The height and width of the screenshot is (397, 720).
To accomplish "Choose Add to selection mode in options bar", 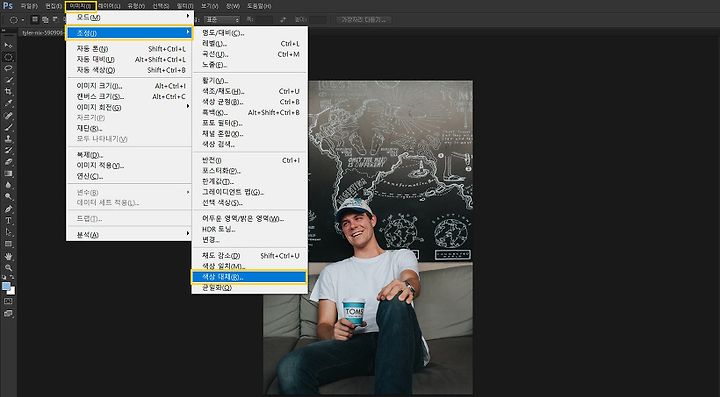I will click(45, 20).
